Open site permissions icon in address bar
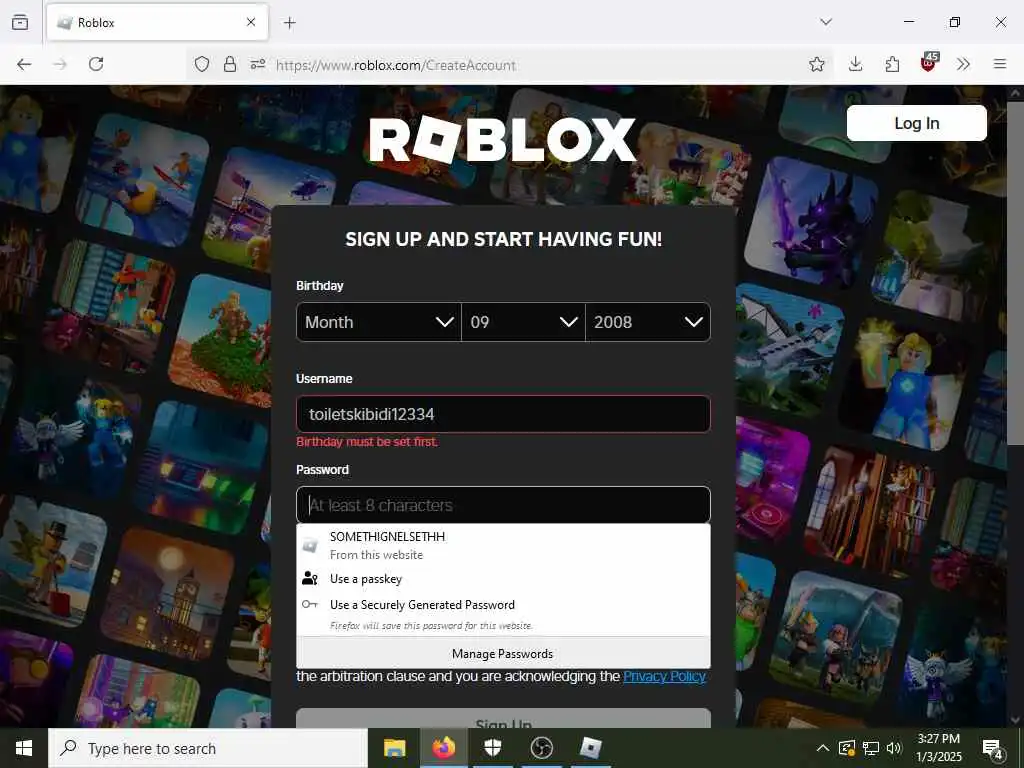This screenshot has width=1024, height=768. point(258,64)
